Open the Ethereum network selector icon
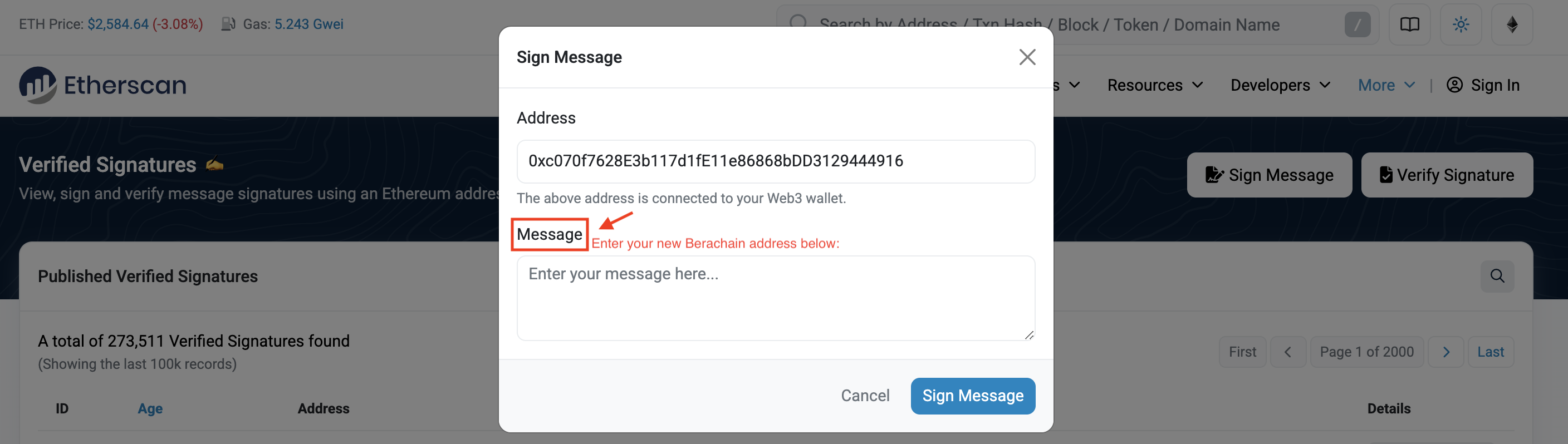This screenshot has height=444, width=1568. click(x=1511, y=24)
